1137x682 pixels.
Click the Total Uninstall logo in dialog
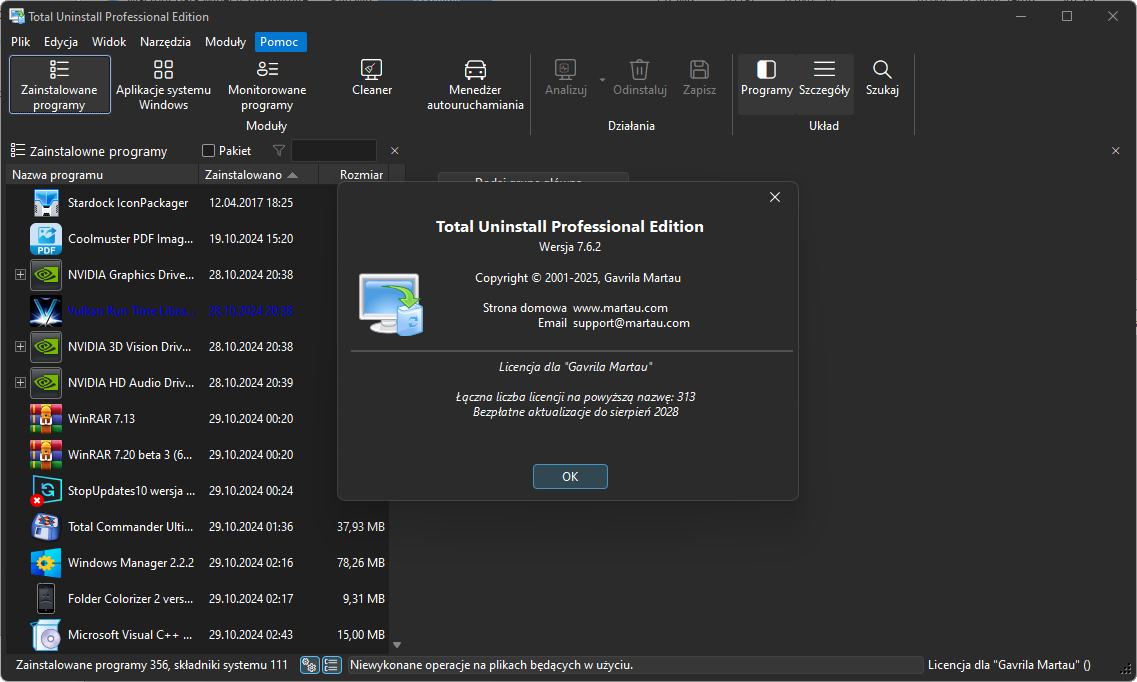click(x=391, y=304)
